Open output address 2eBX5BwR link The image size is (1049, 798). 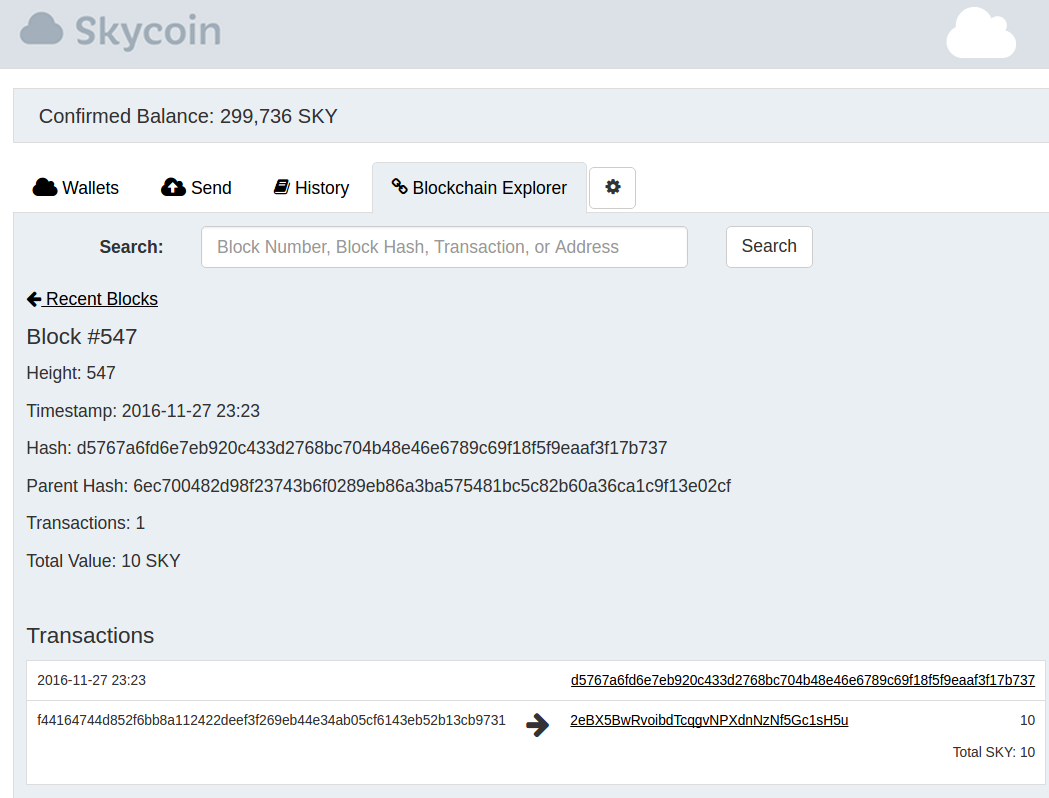tap(709, 720)
